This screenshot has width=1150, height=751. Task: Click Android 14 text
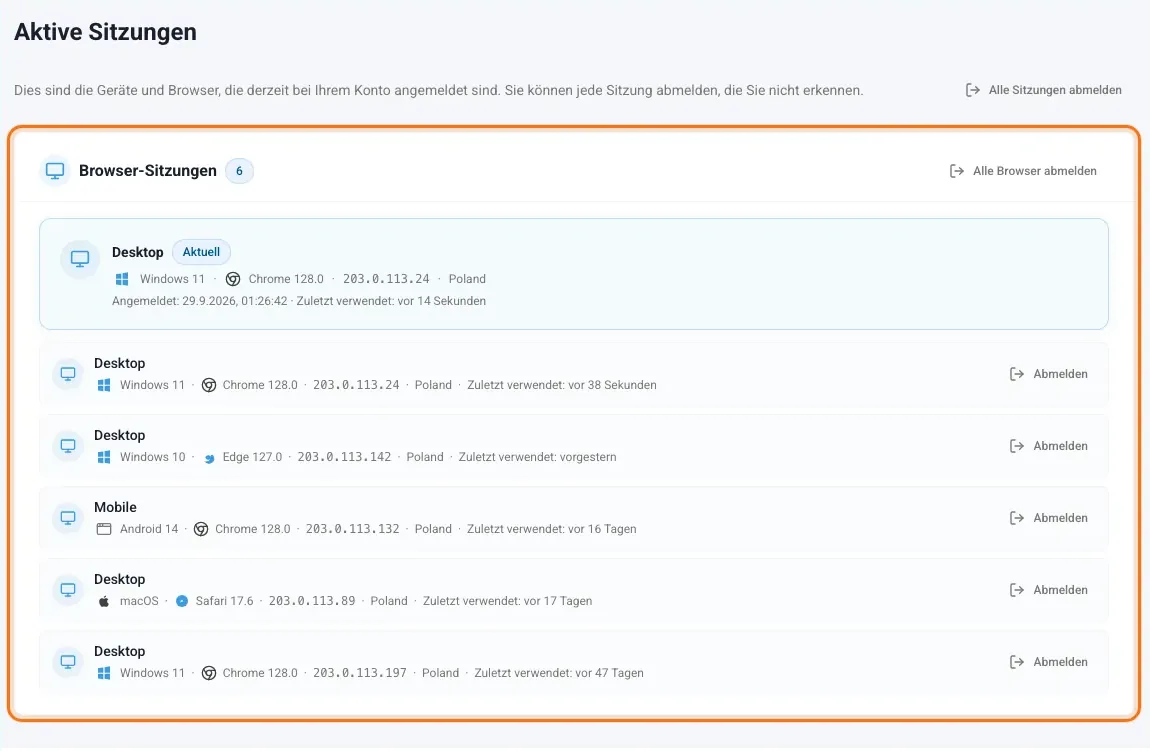(149, 529)
